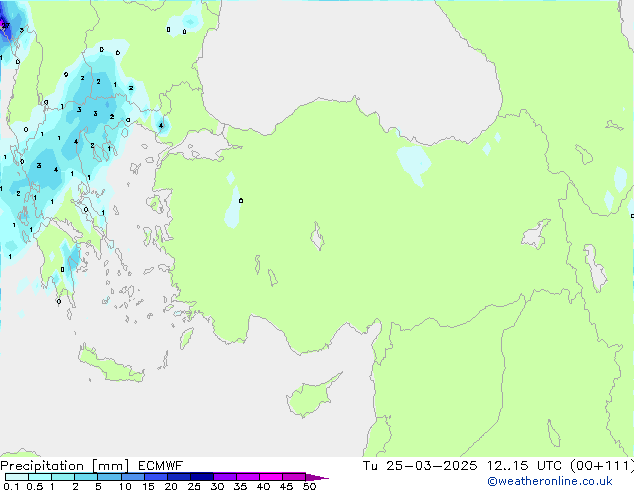Select the 2–5 mm legend color box
This screenshot has height=490, width=634.
(x=86, y=477)
